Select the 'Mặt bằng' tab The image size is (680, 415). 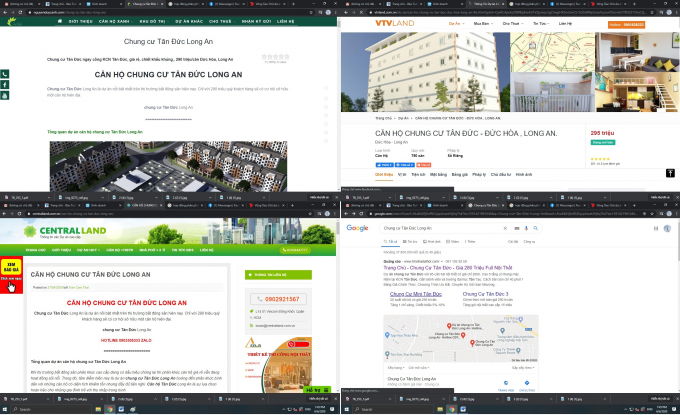point(440,174)
